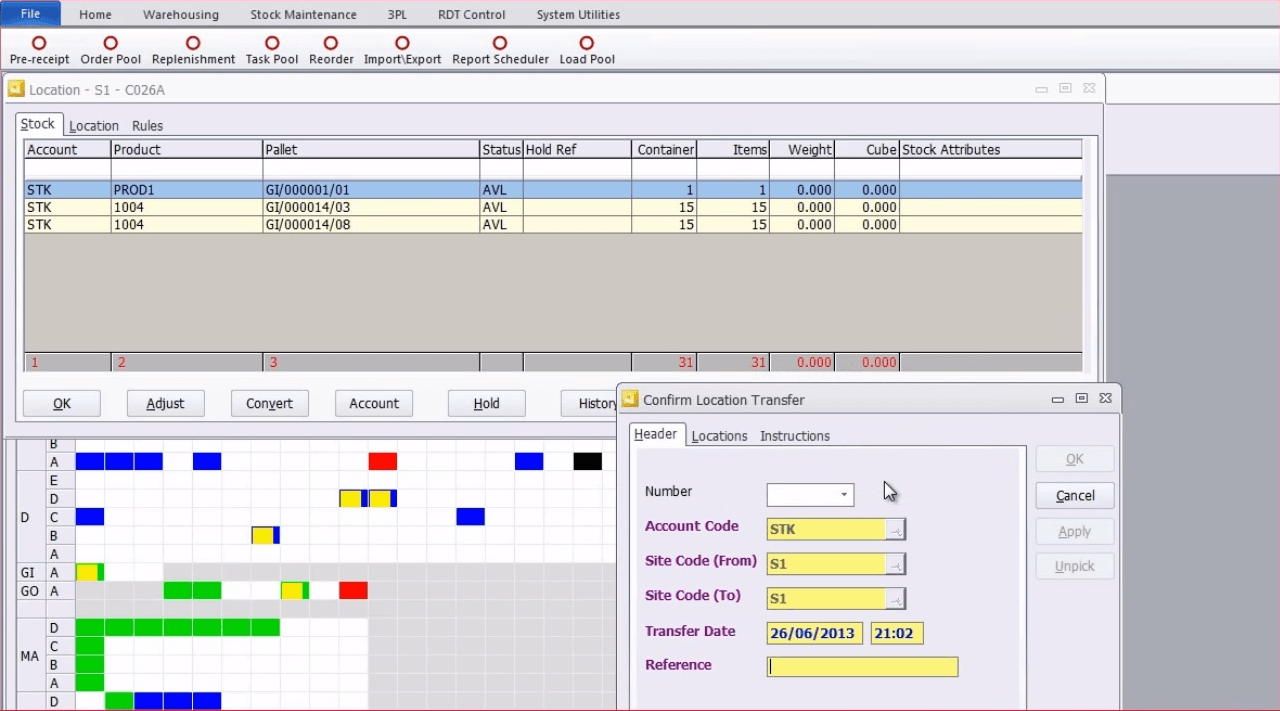1280x711 pixels.
Task: Open the Account Code lookup arrow
Action: coord(896,530)
